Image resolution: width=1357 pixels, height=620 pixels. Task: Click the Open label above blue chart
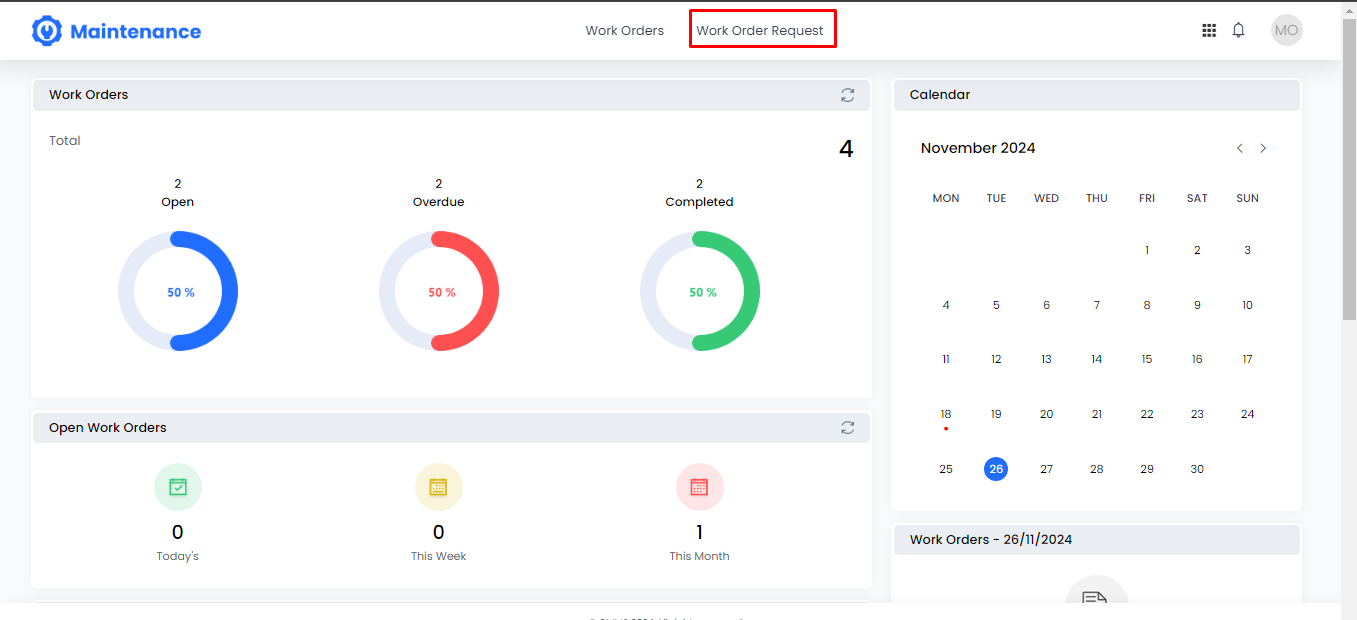click(x=178, y=202)
